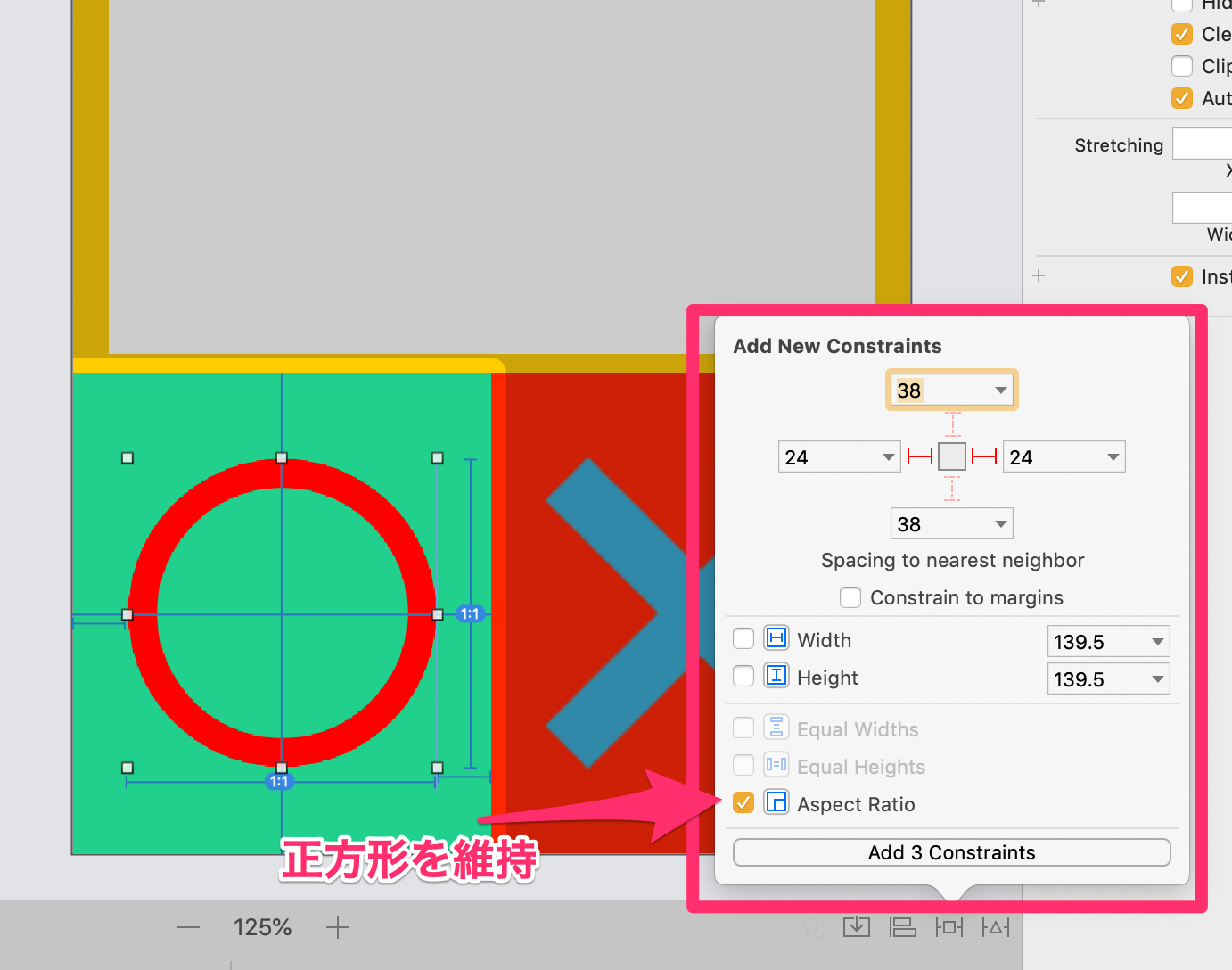Select the Equal Heights constraint icon
1232x970 pixels.
tap(776, 765)
